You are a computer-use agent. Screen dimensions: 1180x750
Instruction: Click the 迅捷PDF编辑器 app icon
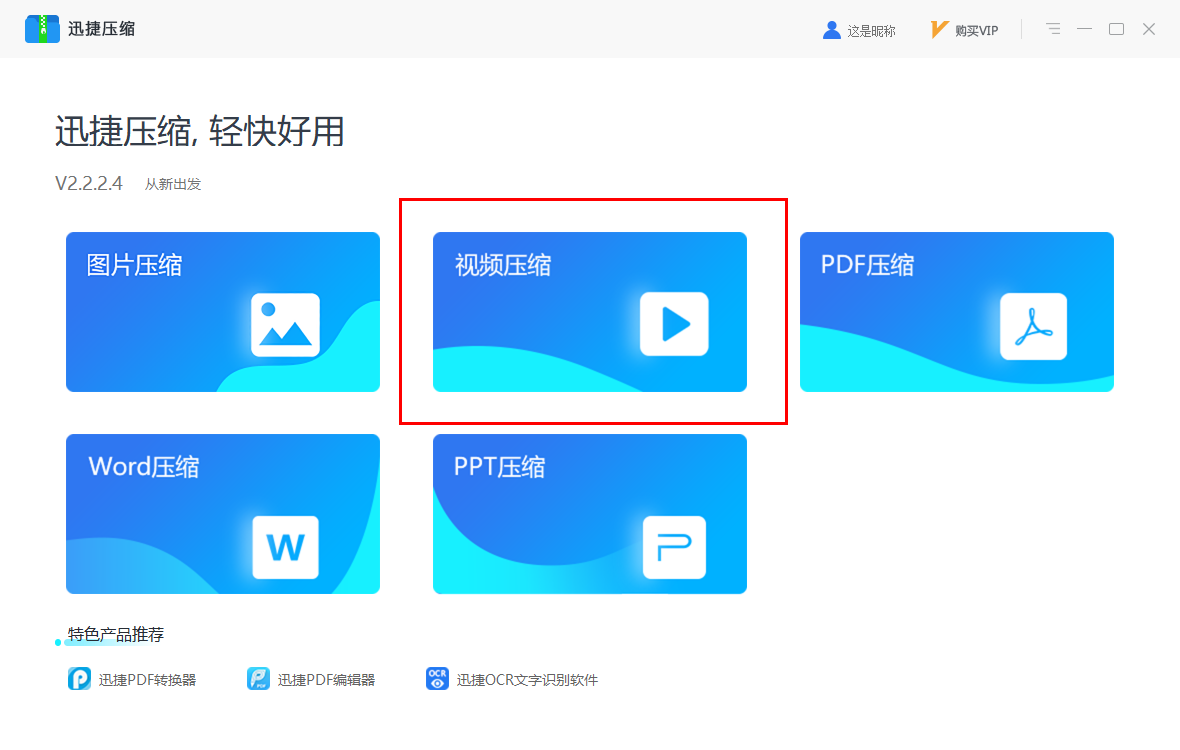(x=260, y=678)
